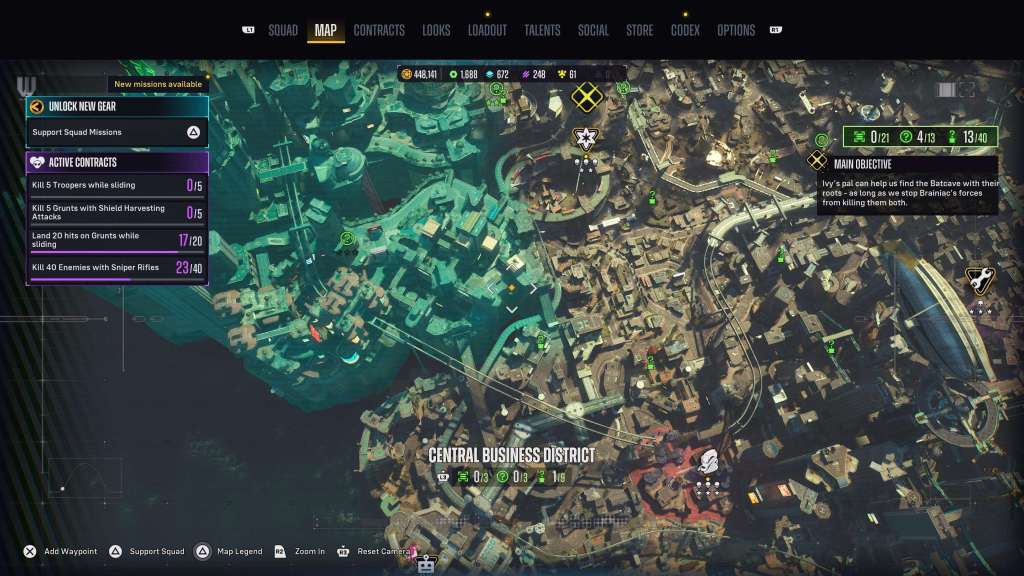Click the back arrow beside Unlock New Gear
This screenshot has height=576, width=1024.
[37, 106]
